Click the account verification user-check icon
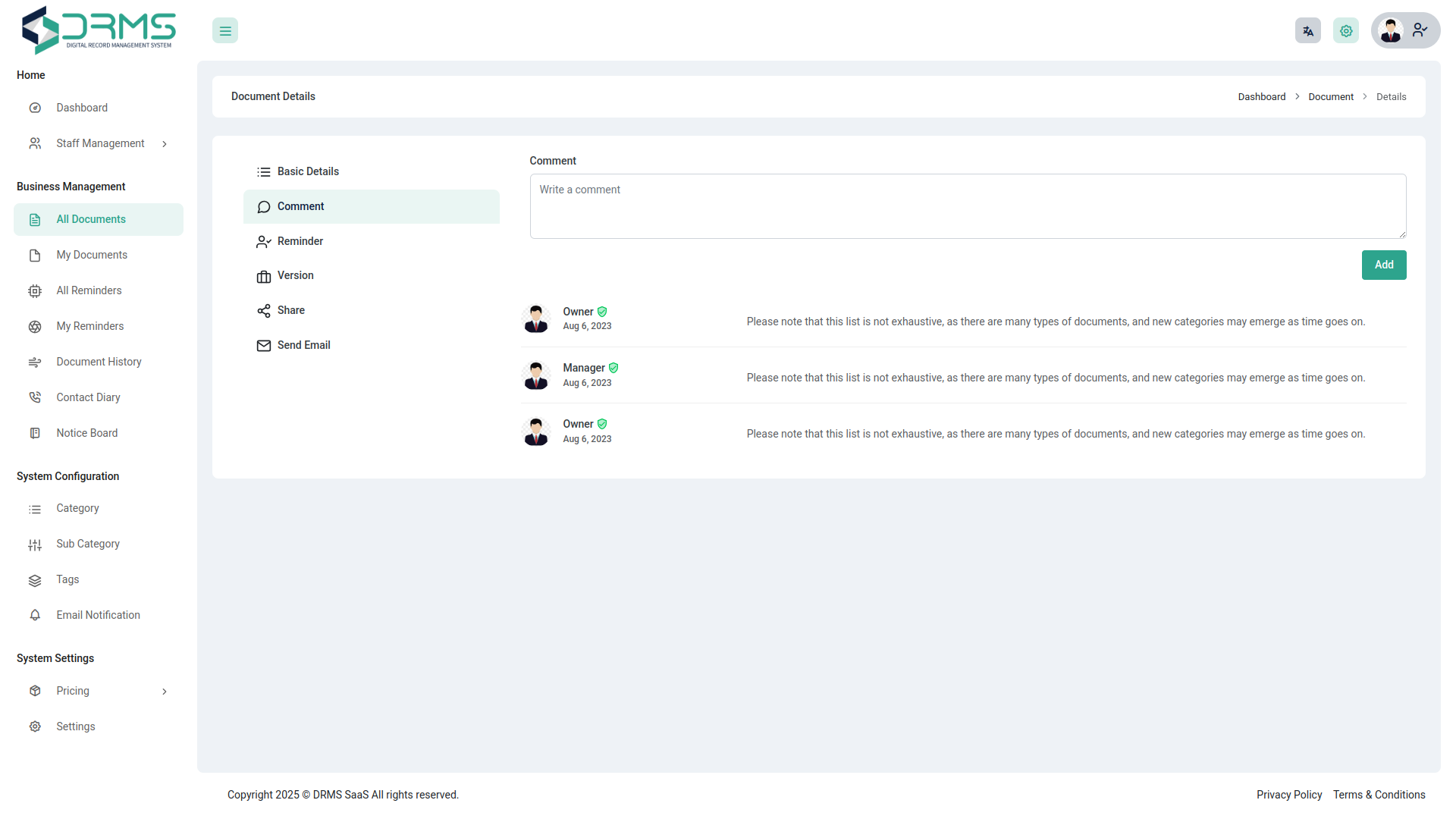The width and height of the screenshot is (1456, 819). (1420, 30)
